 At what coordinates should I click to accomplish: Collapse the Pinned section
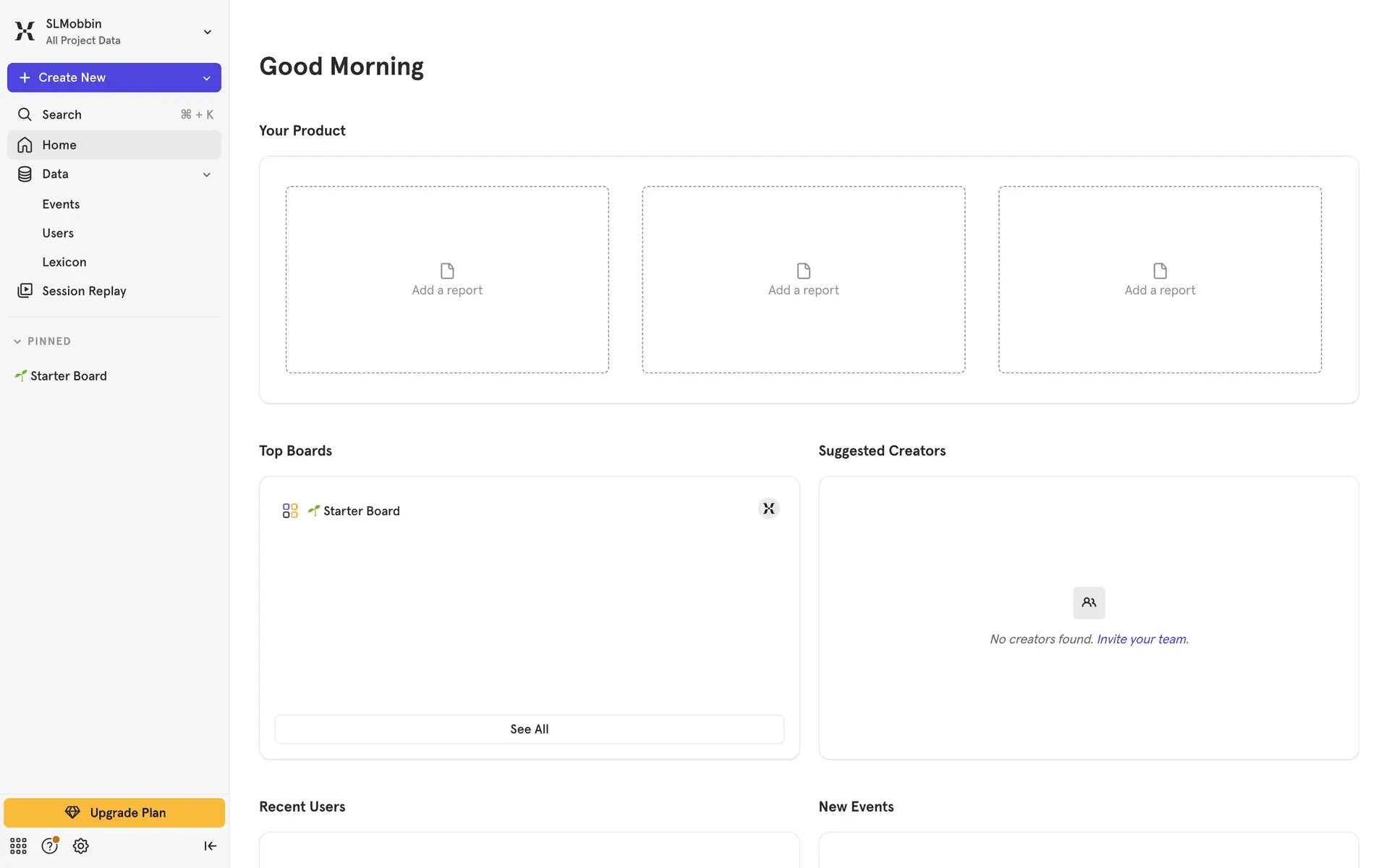click(x=17, y=341)
